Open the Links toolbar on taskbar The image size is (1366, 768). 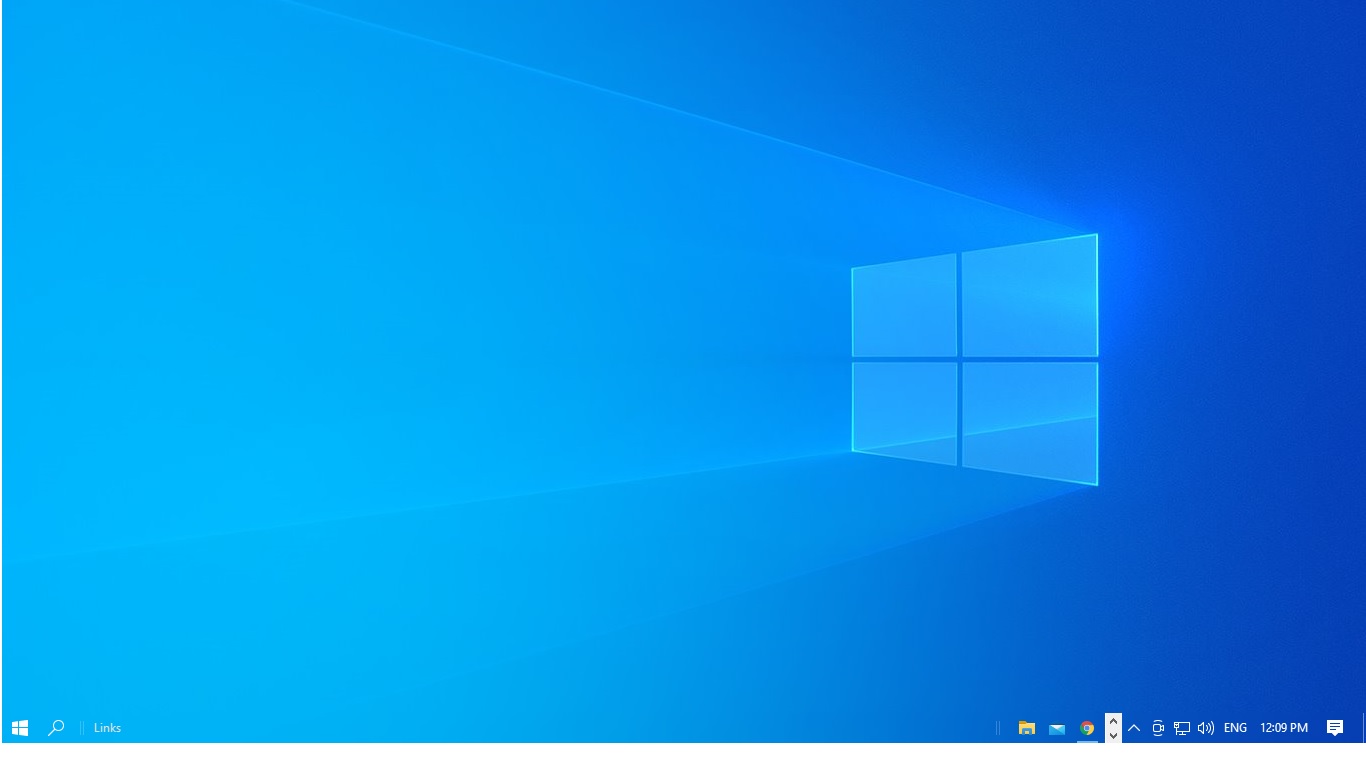click(x=107, y=728)
